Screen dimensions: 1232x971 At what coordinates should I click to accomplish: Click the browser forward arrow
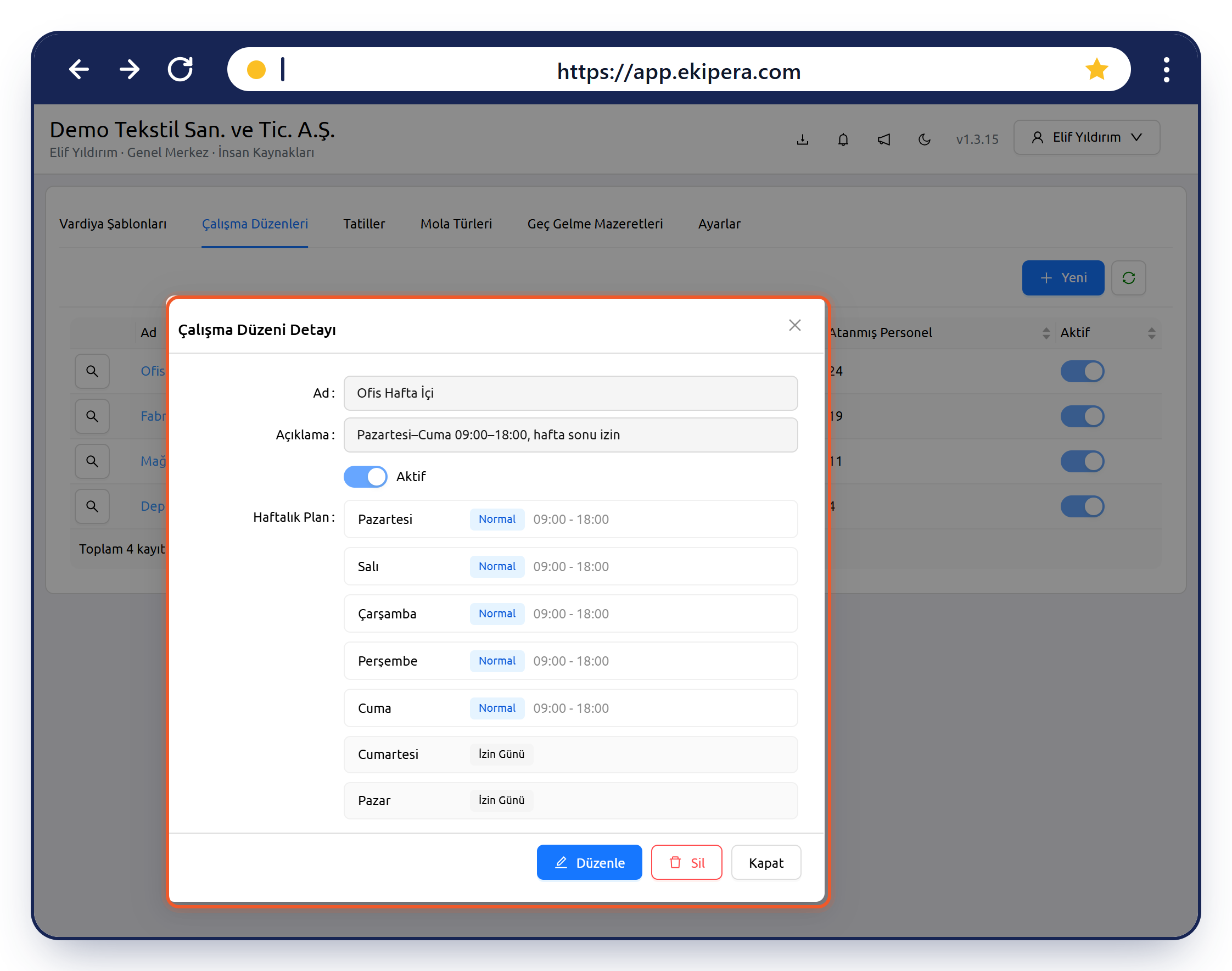130,69
